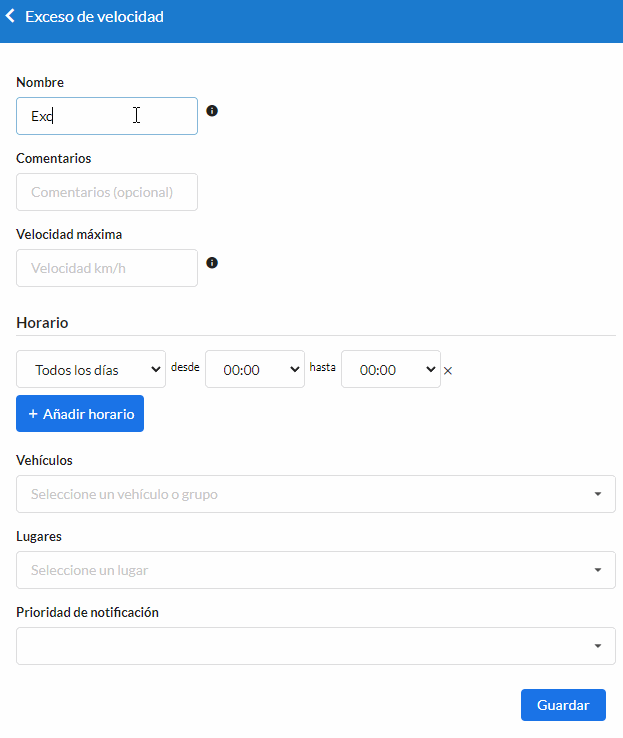Open the "Todos los días" dropdown
Image resolution: width=623 pixels, height=738 pixels.
click(x=91, y=369)
